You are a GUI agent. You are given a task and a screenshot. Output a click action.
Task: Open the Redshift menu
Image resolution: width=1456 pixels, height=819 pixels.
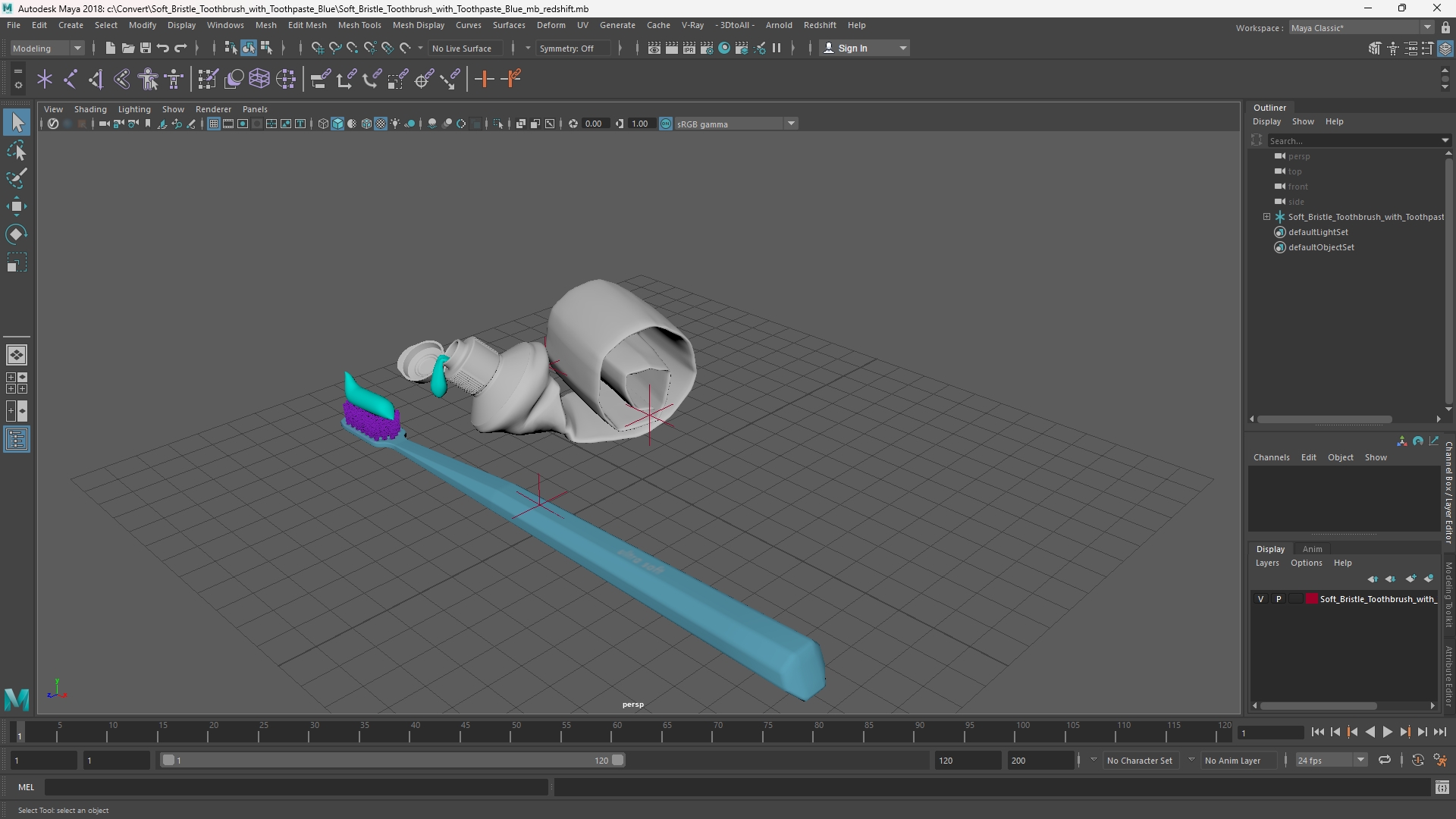pyautogui.click(x=820, y=25)
